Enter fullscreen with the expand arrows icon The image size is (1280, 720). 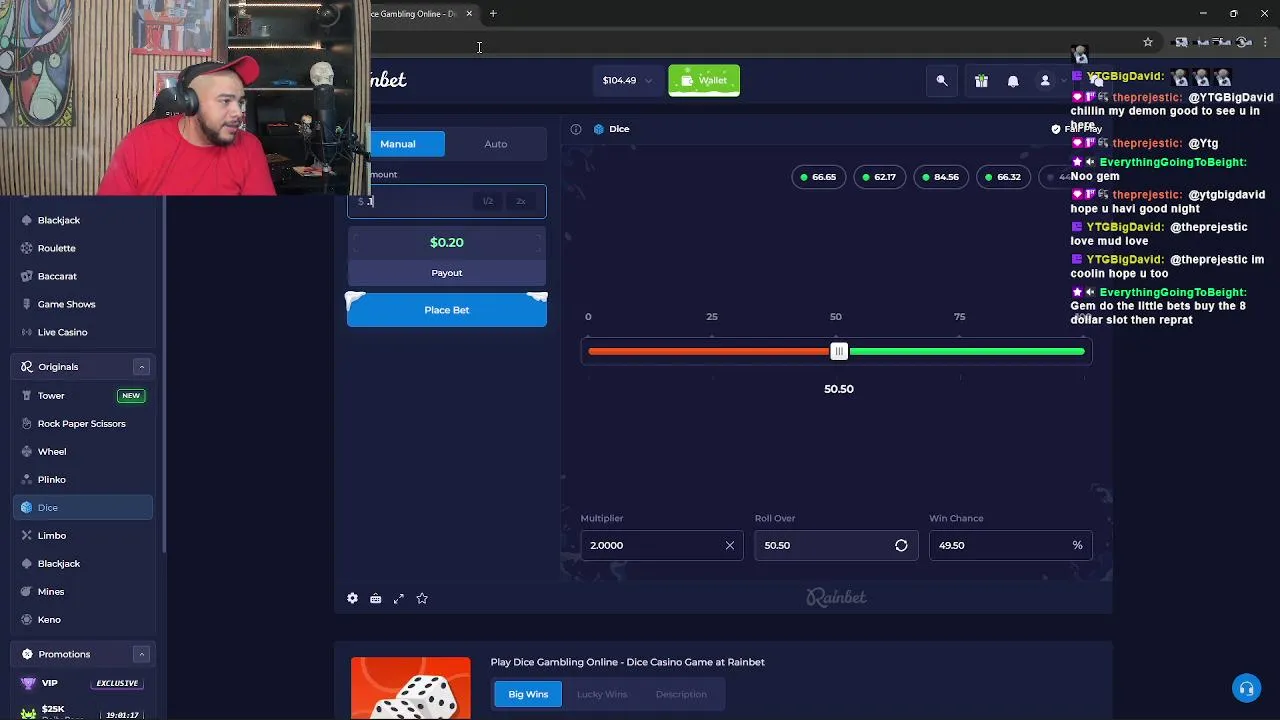tap(399, 598)
